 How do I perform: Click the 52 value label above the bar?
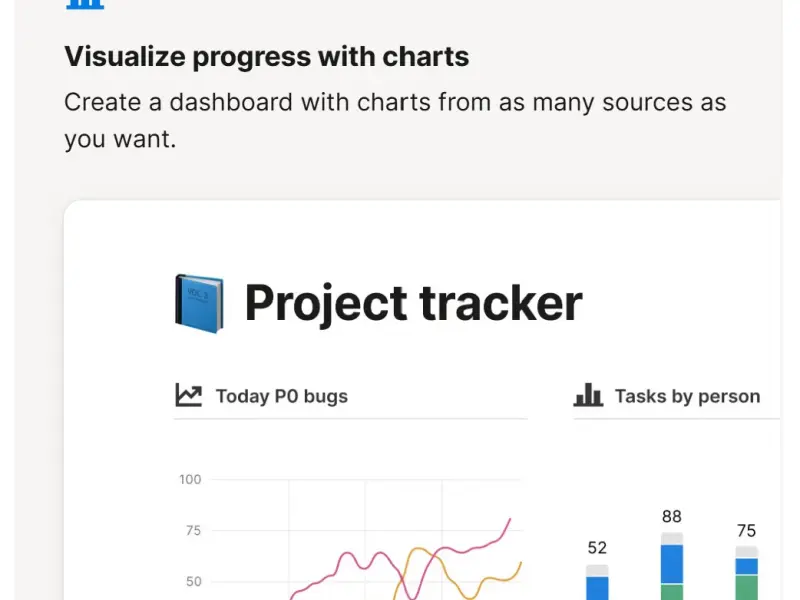pos(597,547)
